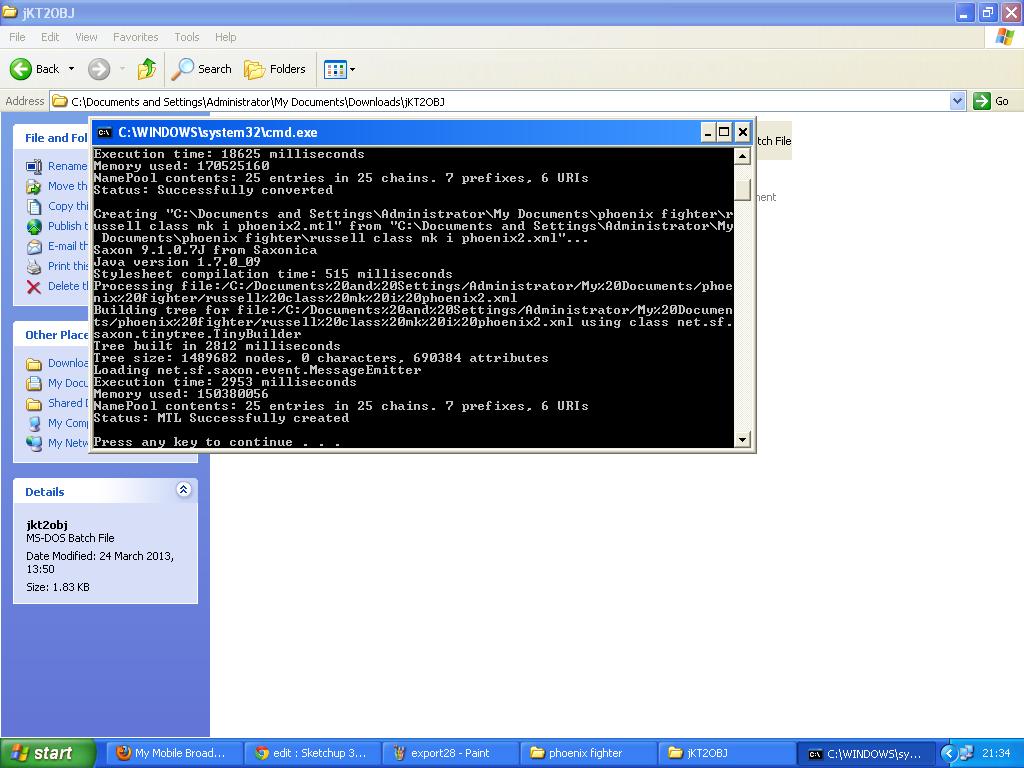Expand hidden system tray icons
Image resolution: width=1024 pixels, height=768 pixels.
click(949, 754)
